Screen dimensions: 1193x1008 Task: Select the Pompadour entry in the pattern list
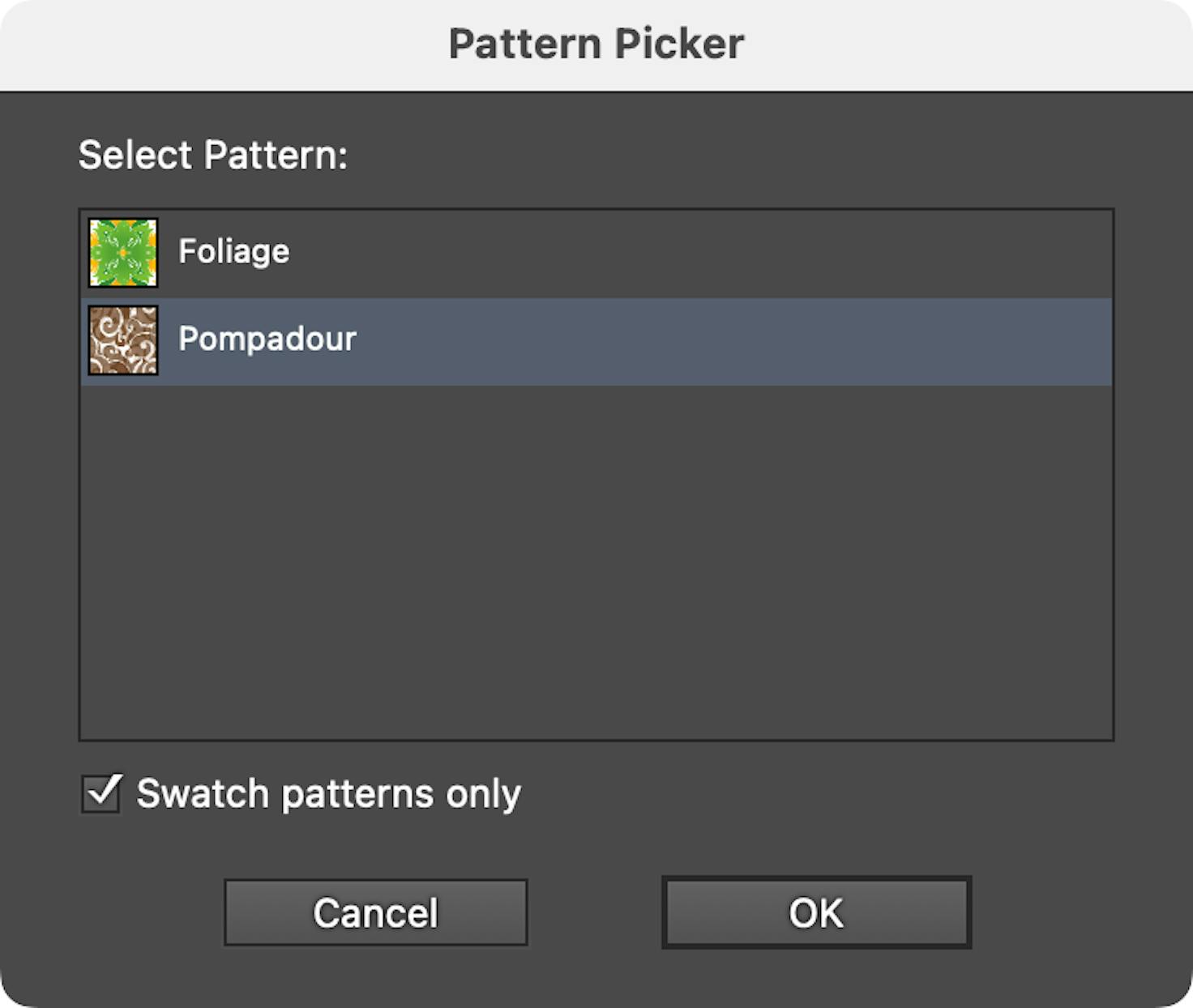pos(486,339)
